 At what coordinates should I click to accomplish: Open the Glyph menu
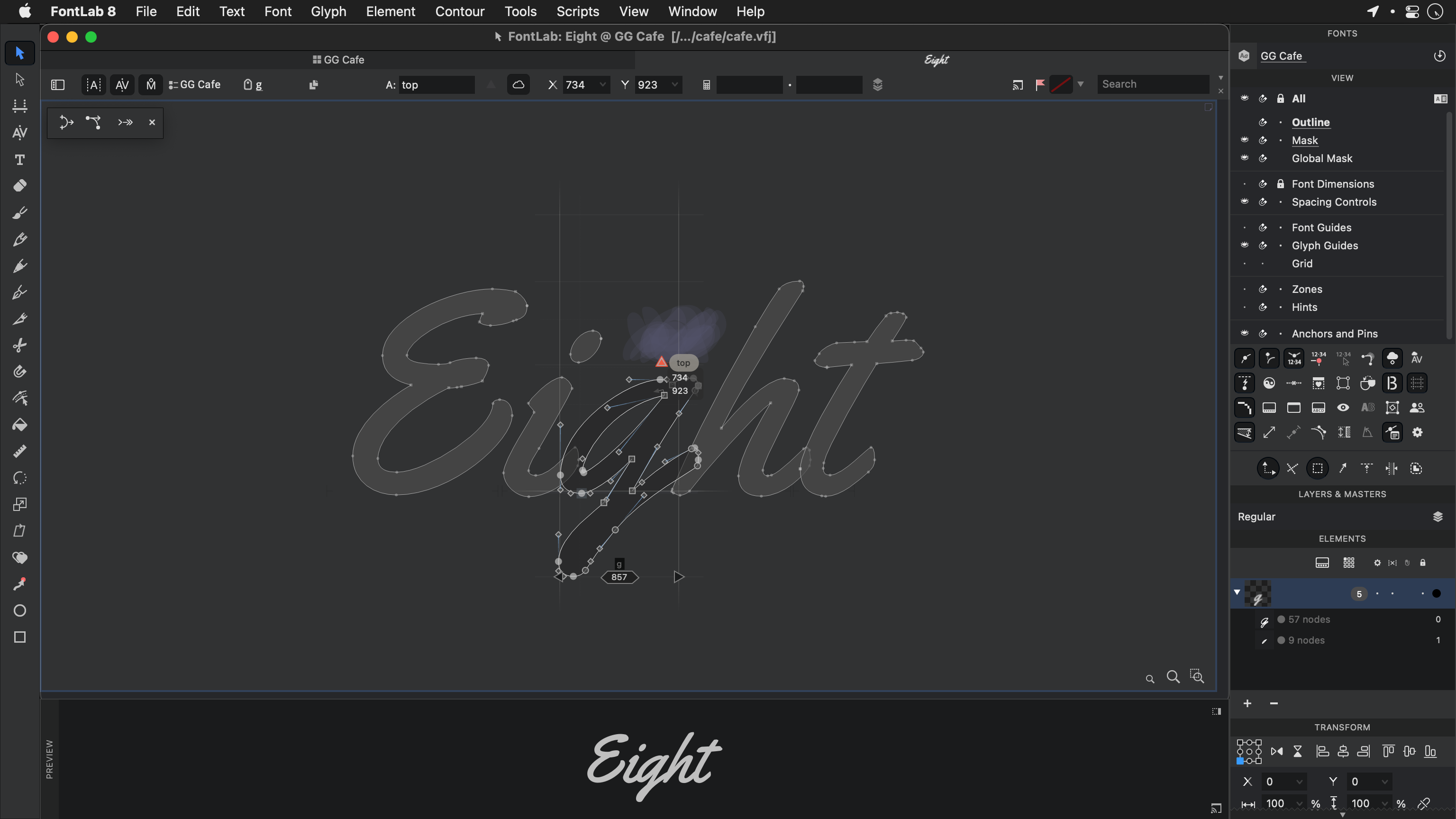328,11
